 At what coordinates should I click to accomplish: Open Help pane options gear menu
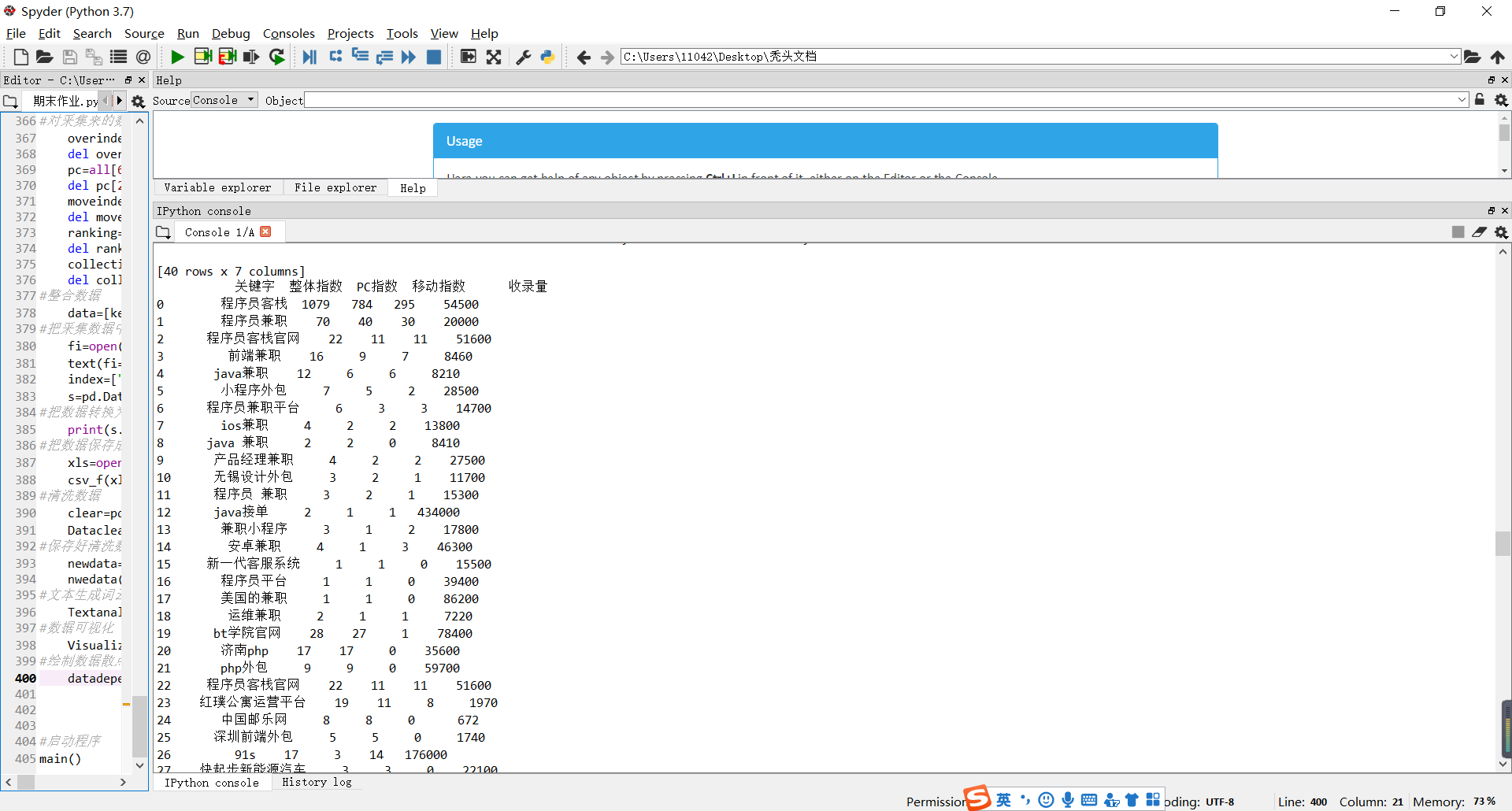tap(1502, 100)
